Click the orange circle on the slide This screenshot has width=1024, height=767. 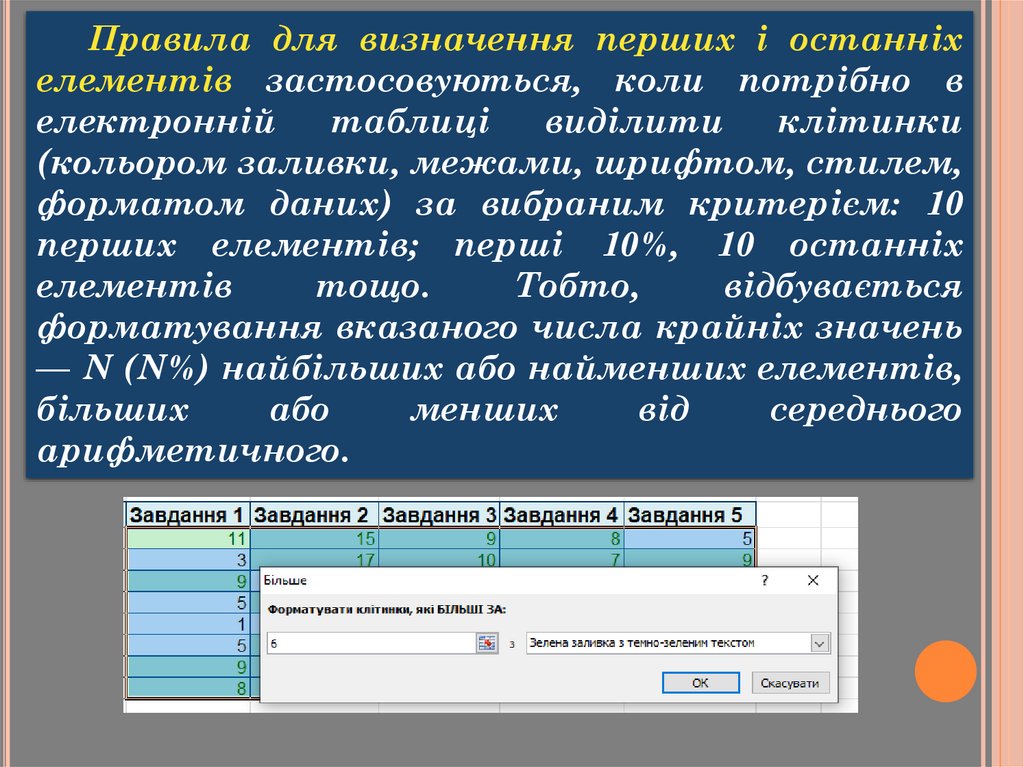pyautogui.click(x=945, y=671)
